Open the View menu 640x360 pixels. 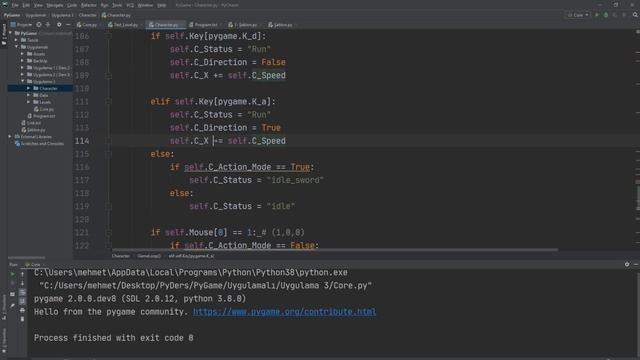(38, 5)
